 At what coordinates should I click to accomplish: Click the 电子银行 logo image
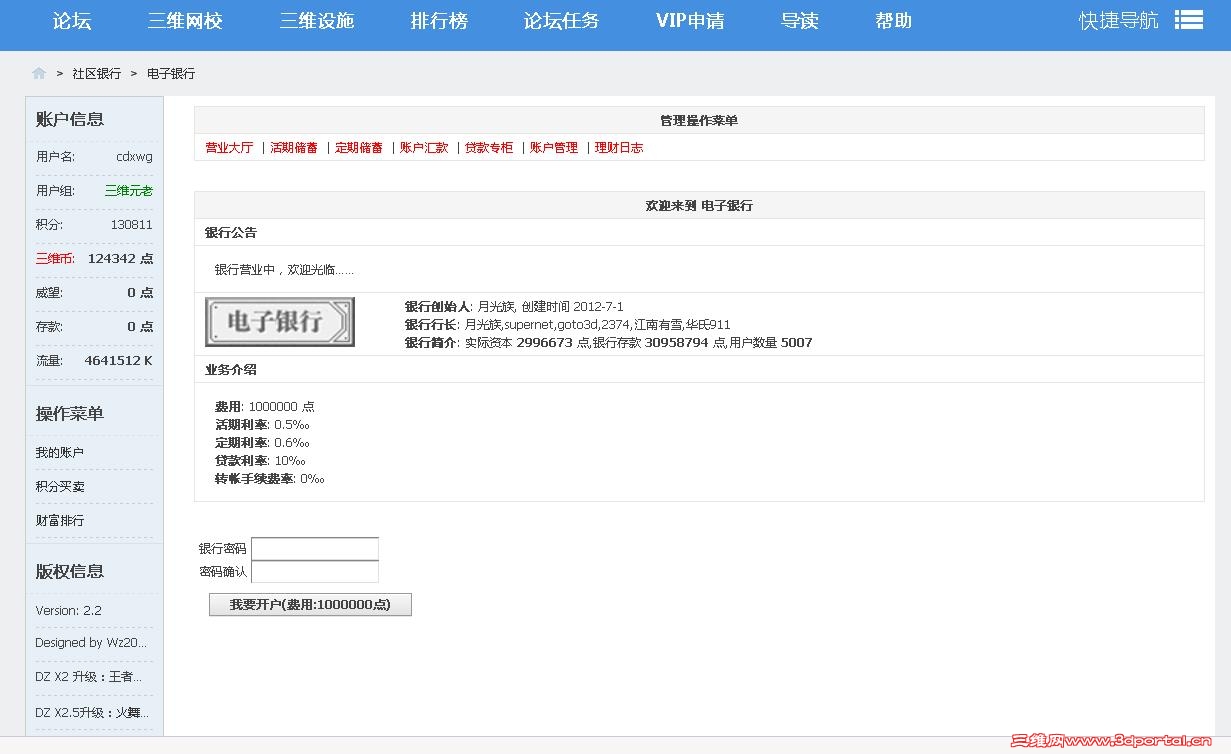[x=280, y=322]
